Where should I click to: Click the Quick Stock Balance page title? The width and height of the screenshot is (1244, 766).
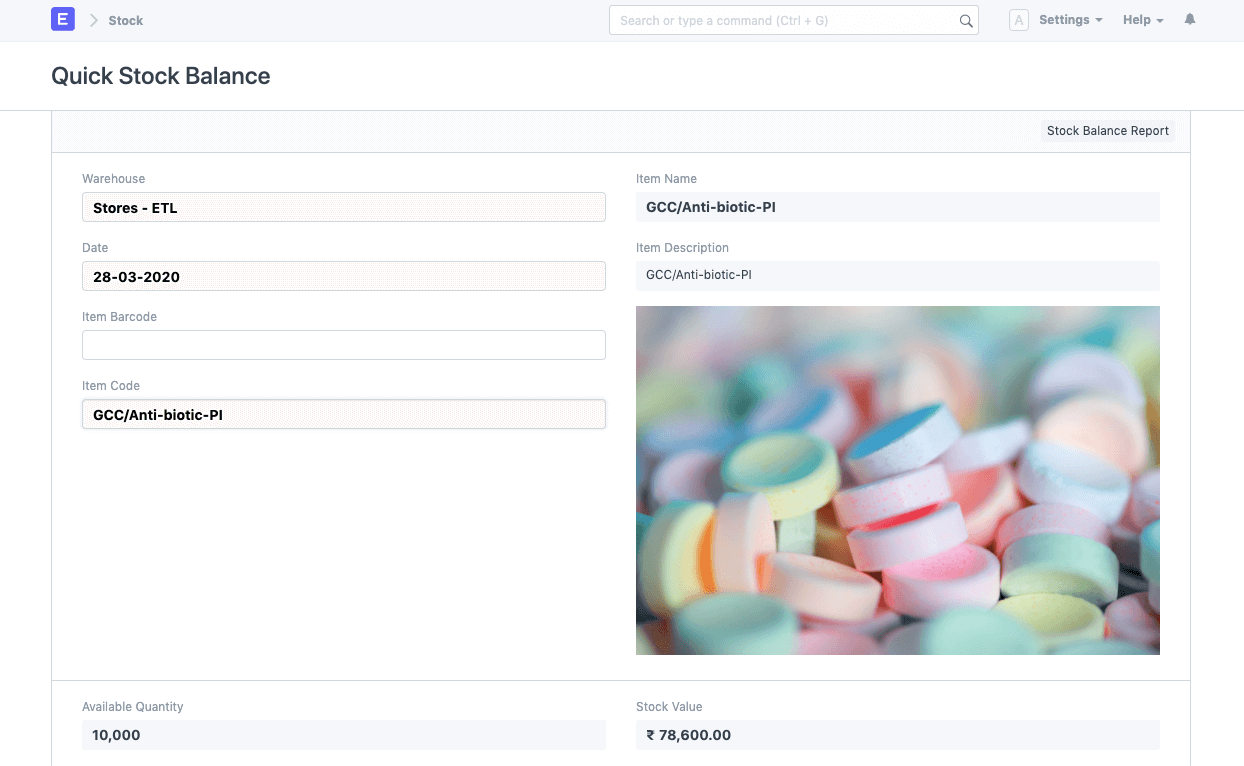click(161, 76)
